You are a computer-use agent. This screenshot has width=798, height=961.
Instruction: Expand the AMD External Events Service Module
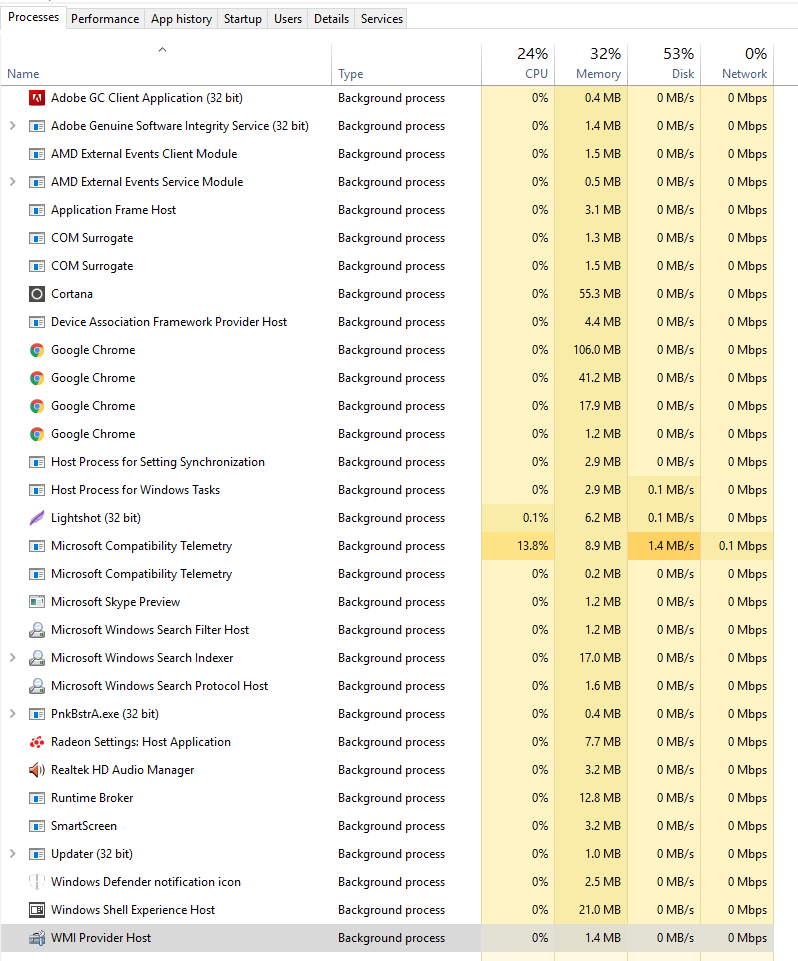pos(12,182)
